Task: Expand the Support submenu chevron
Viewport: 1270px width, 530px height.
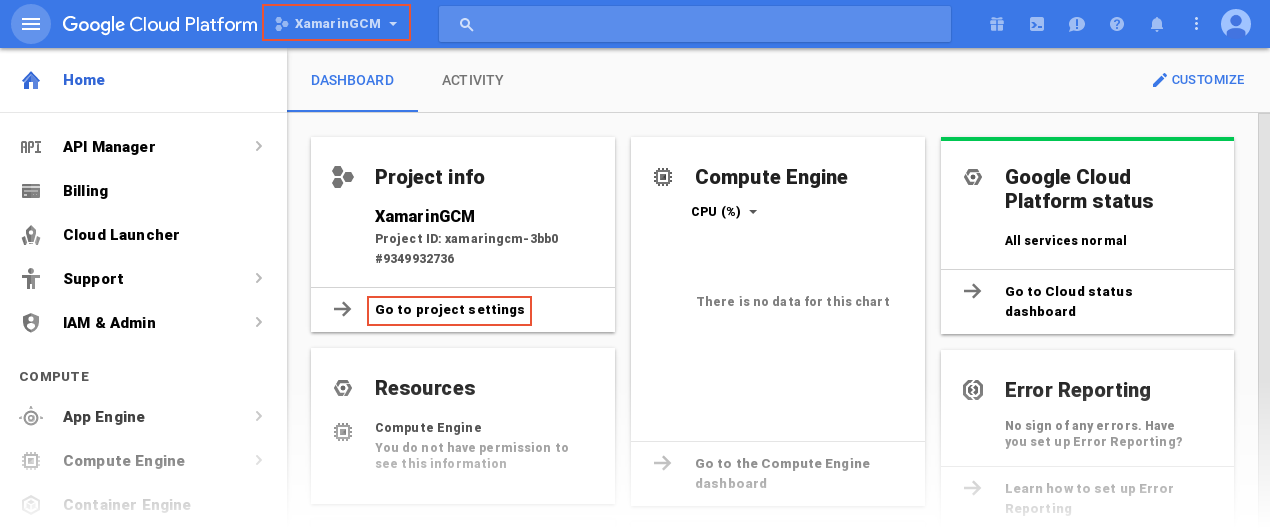Action: point(259,279)
